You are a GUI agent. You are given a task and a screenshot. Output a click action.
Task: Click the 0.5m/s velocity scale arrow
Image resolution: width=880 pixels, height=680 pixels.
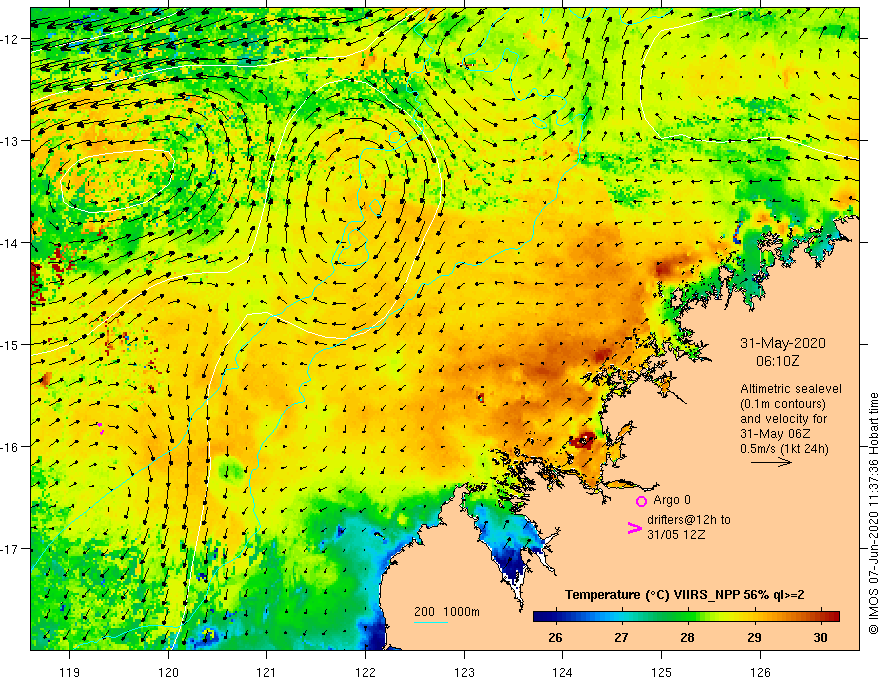tap(771, 462)
